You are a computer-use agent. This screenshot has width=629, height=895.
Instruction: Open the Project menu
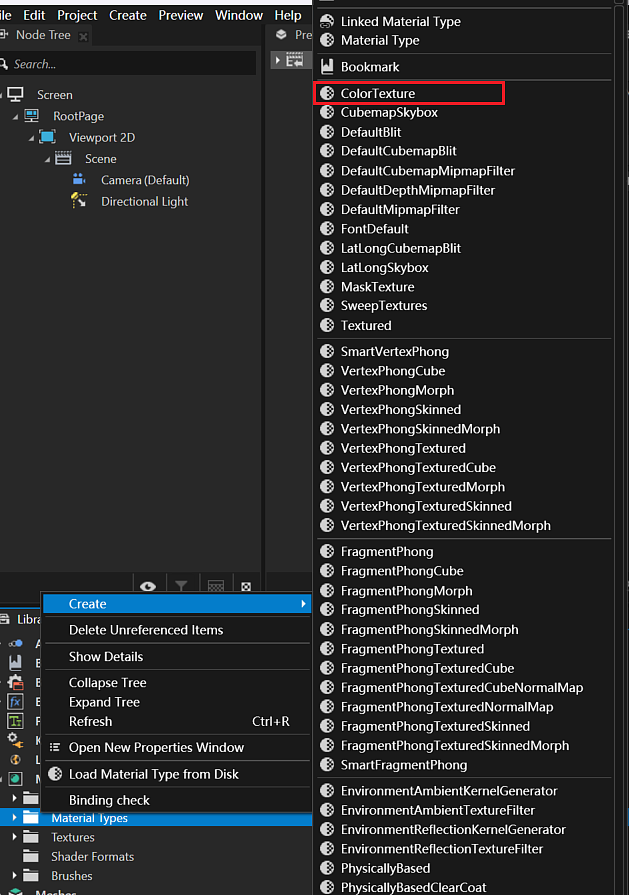tap(77, 15)
